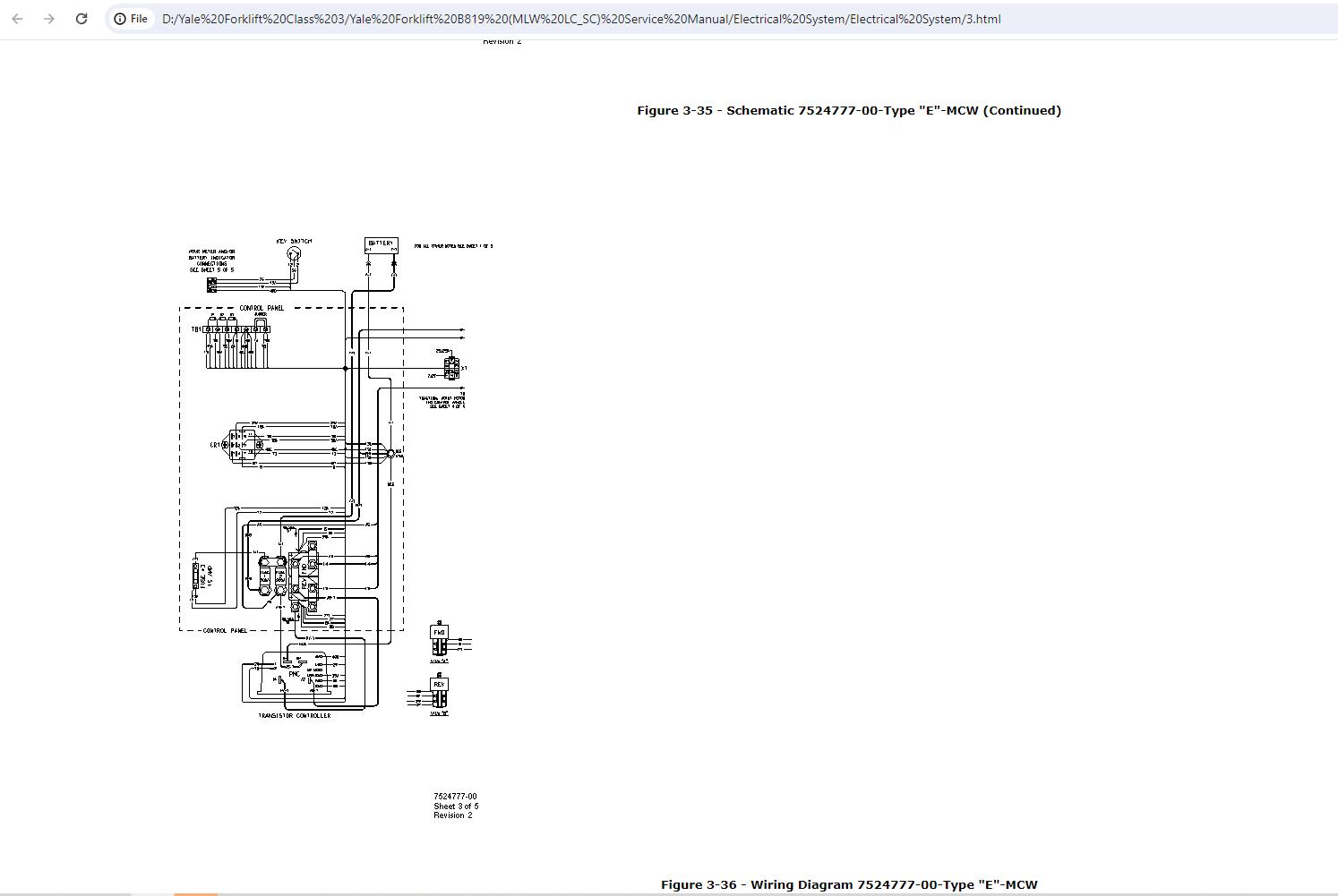Go back using the browser back arrow
The height and width of the screenshot is (896, 1338).
tap(17, 19)
